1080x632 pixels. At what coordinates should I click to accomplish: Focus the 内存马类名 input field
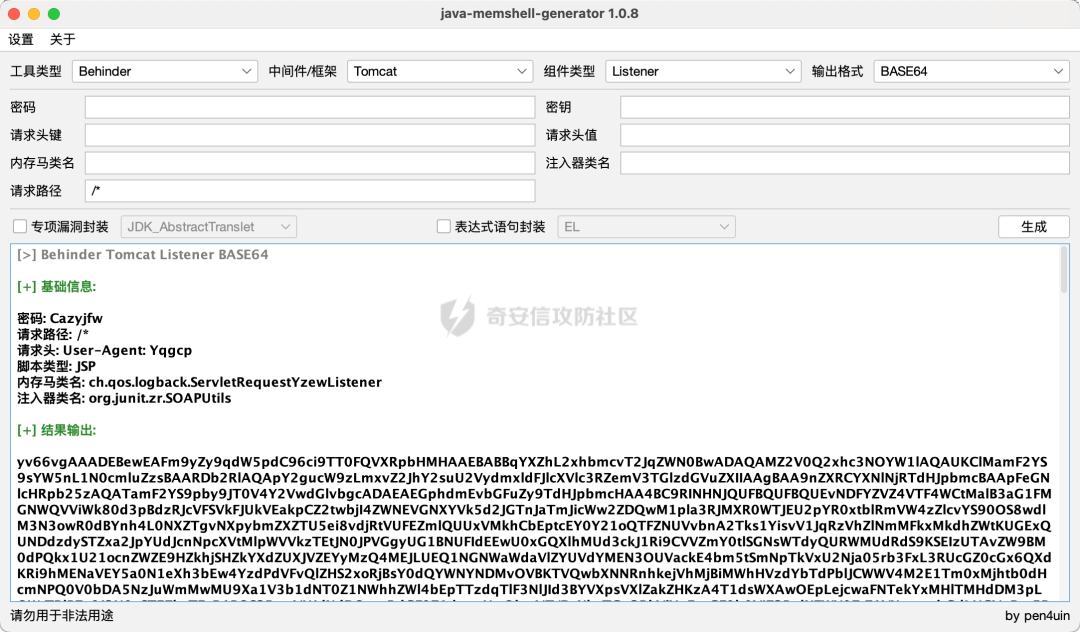click(310, 163)
